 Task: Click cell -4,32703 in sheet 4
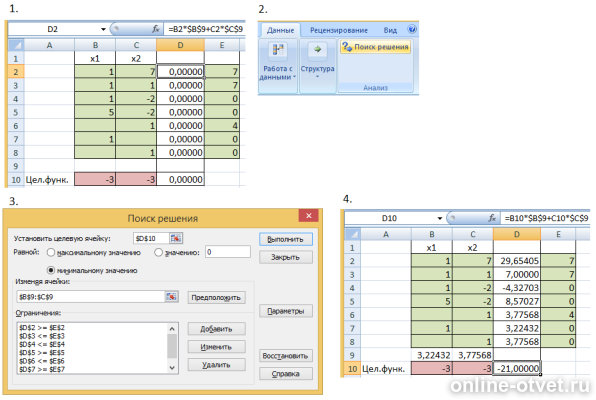pos(517,288)
